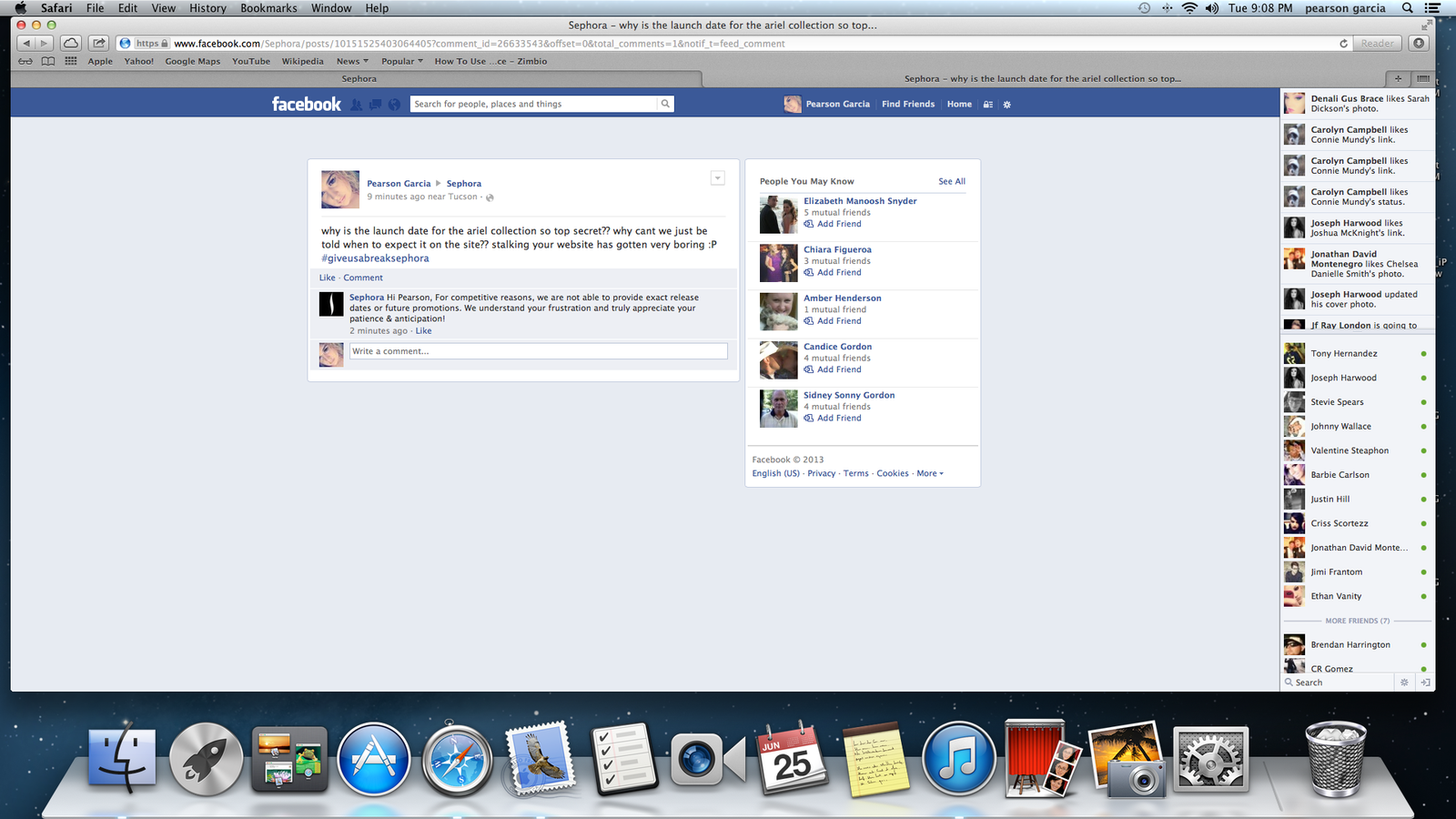Expand the News bookmarks dropdown
1456x819 pixels.
(x=353, y=61)
